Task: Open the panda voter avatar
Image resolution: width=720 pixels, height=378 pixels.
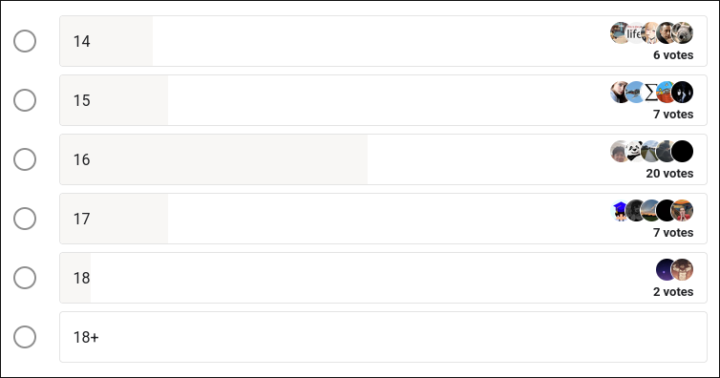Action: [635, 152]
